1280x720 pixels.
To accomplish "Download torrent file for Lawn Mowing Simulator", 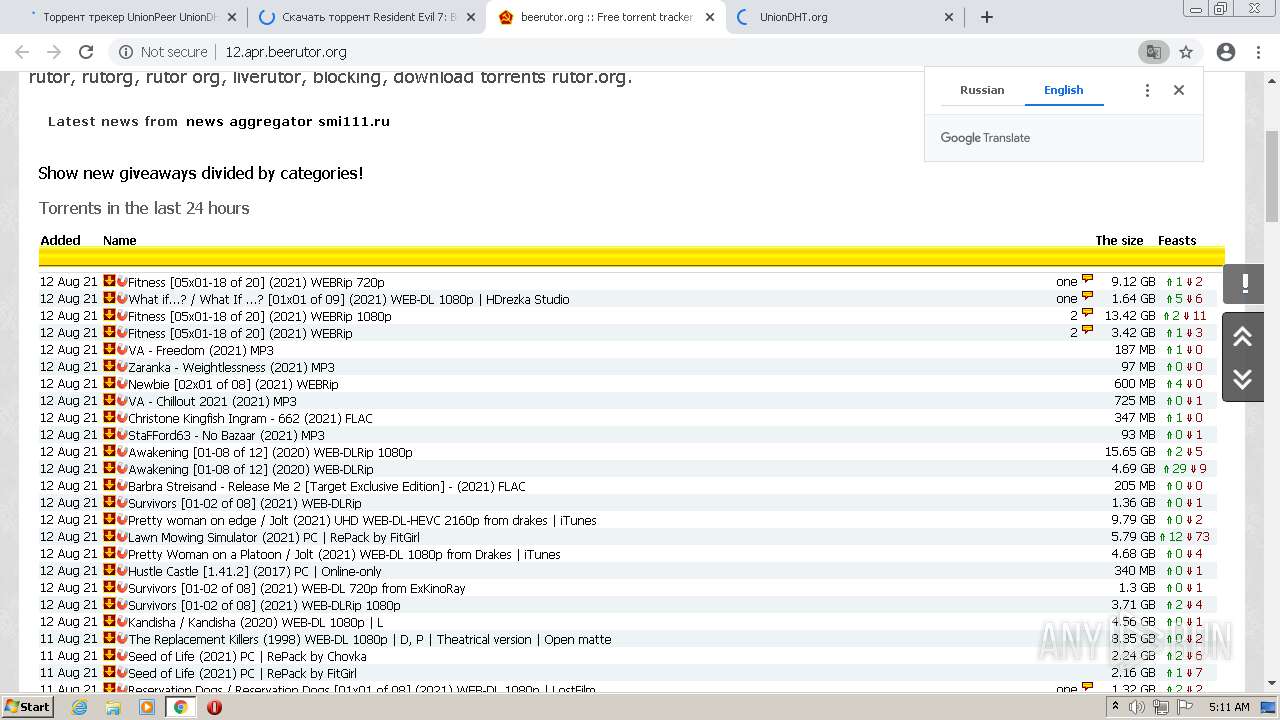I will tap(109, 536).
